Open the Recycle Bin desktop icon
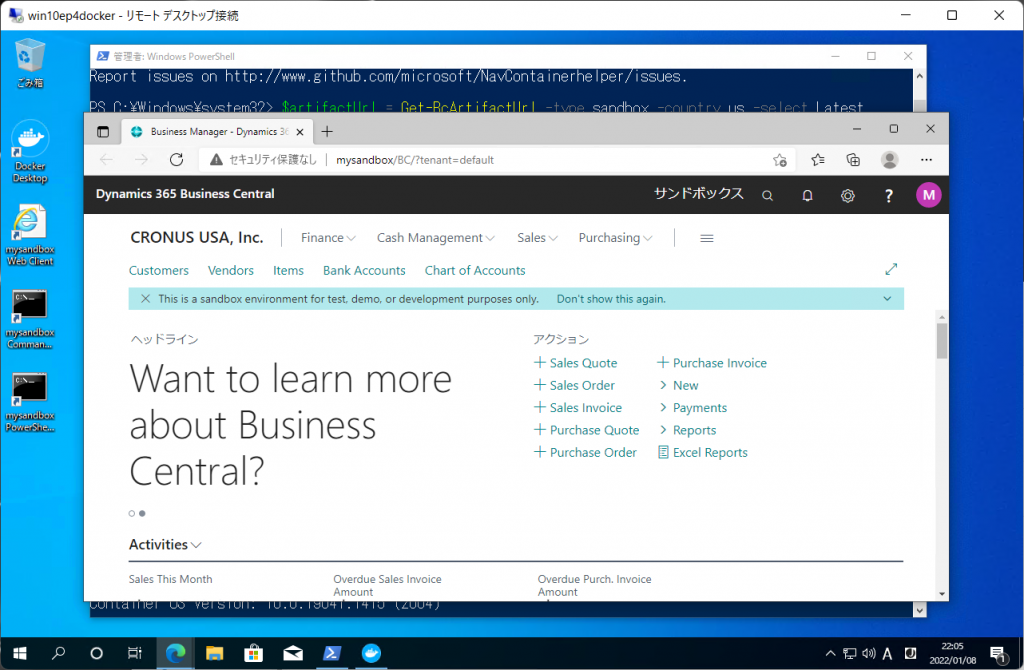This screenshot has height=670, width=1024. [30, 63]
